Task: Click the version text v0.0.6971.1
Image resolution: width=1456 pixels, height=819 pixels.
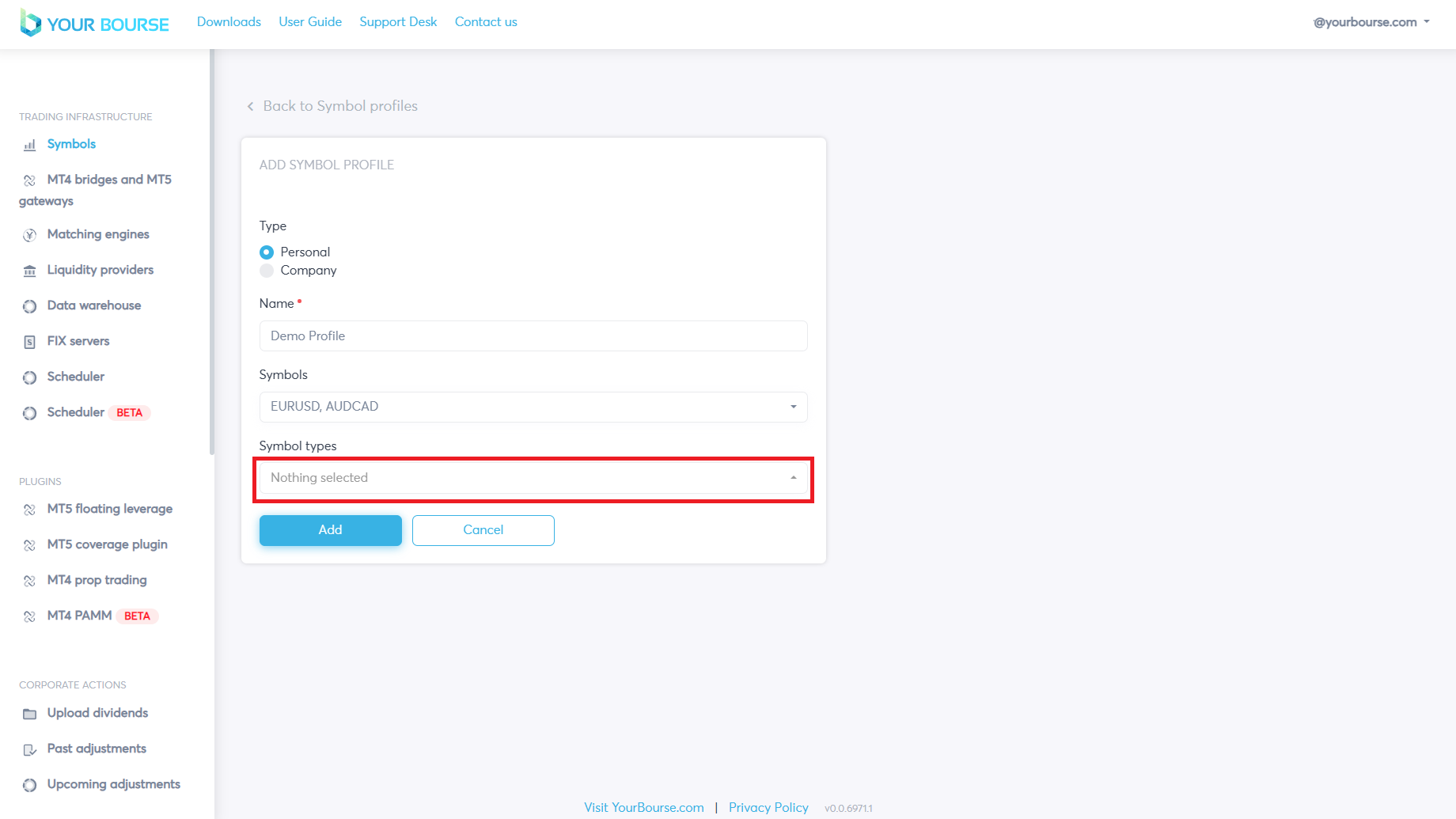Action: click(848, 808)
